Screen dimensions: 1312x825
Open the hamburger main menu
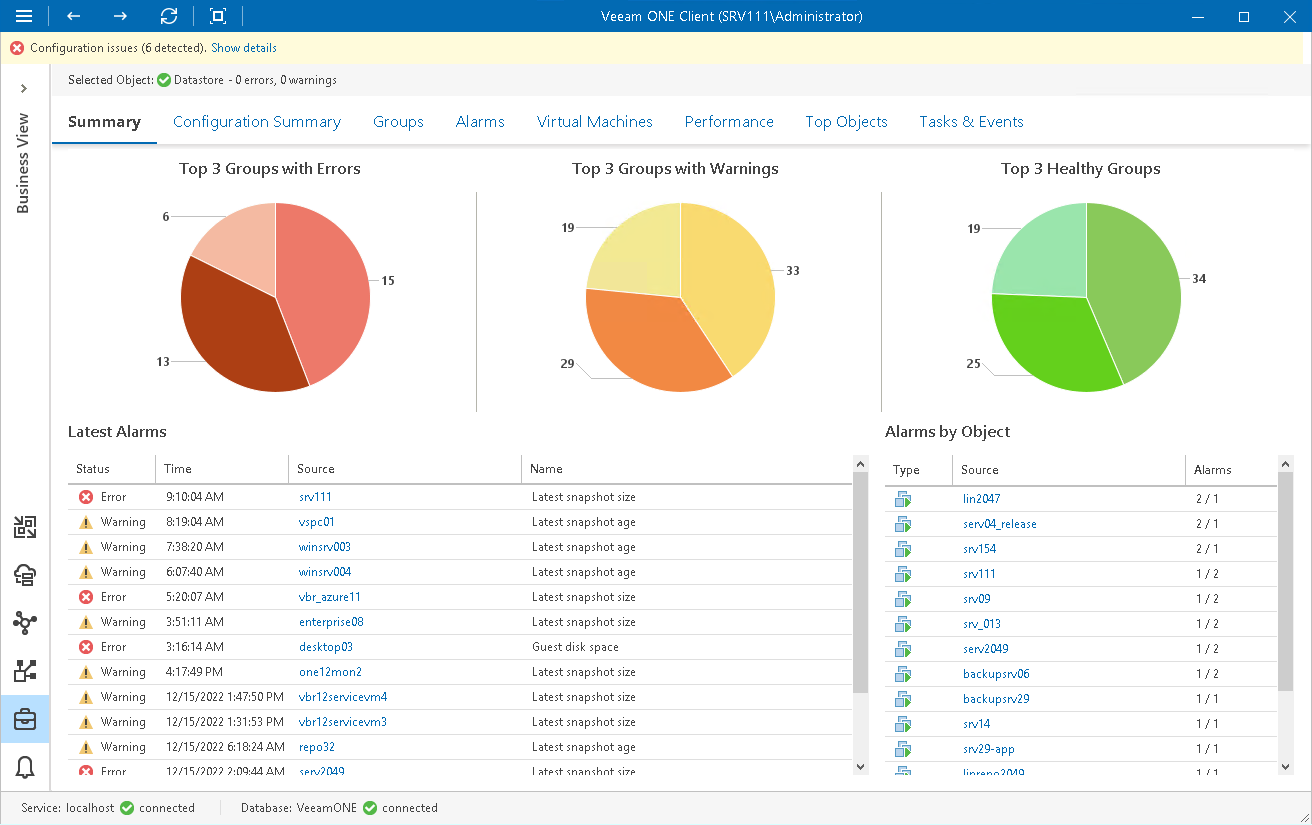point(24,16)
